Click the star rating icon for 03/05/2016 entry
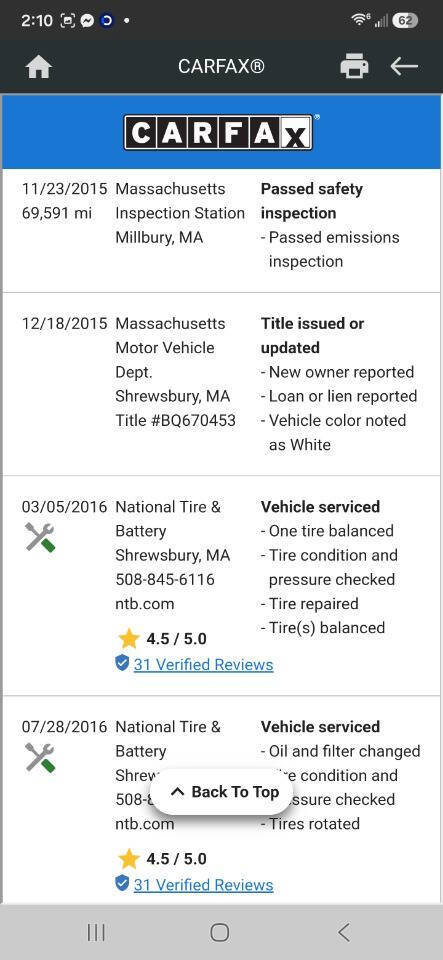443x960 pixels. pos(128,639)
